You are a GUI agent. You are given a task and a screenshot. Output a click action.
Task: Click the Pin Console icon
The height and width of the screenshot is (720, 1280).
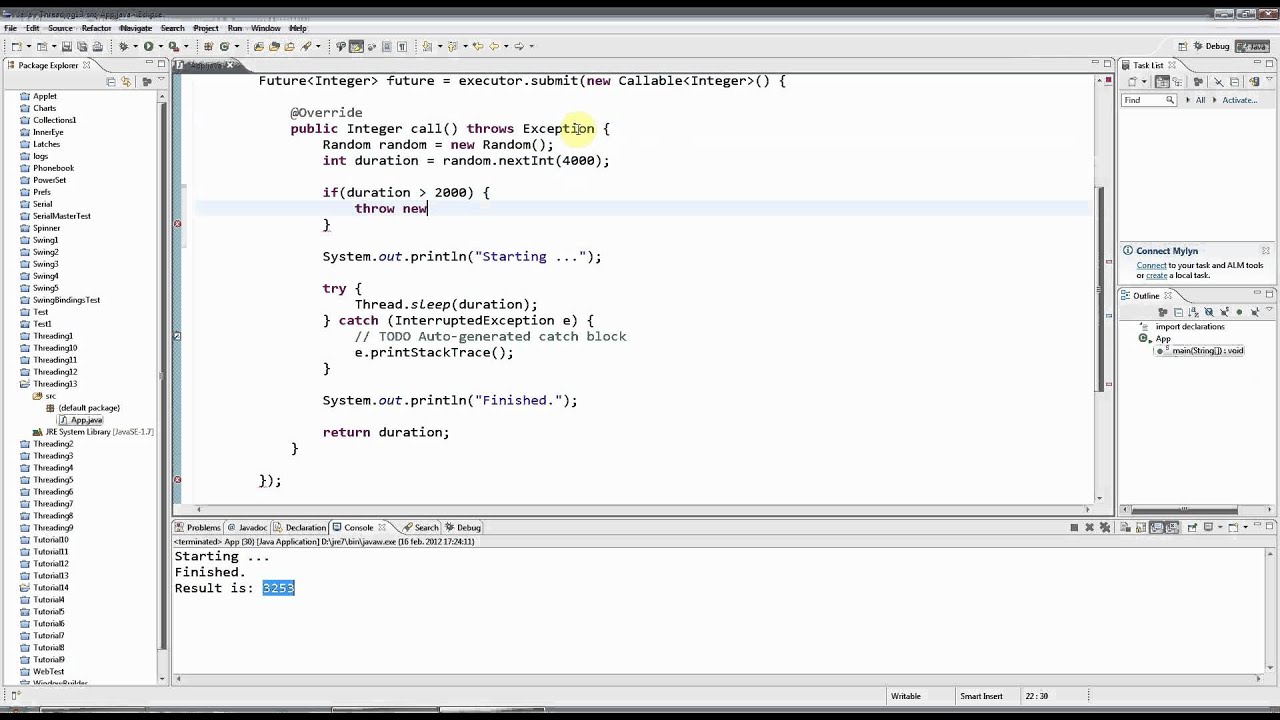1193,527
